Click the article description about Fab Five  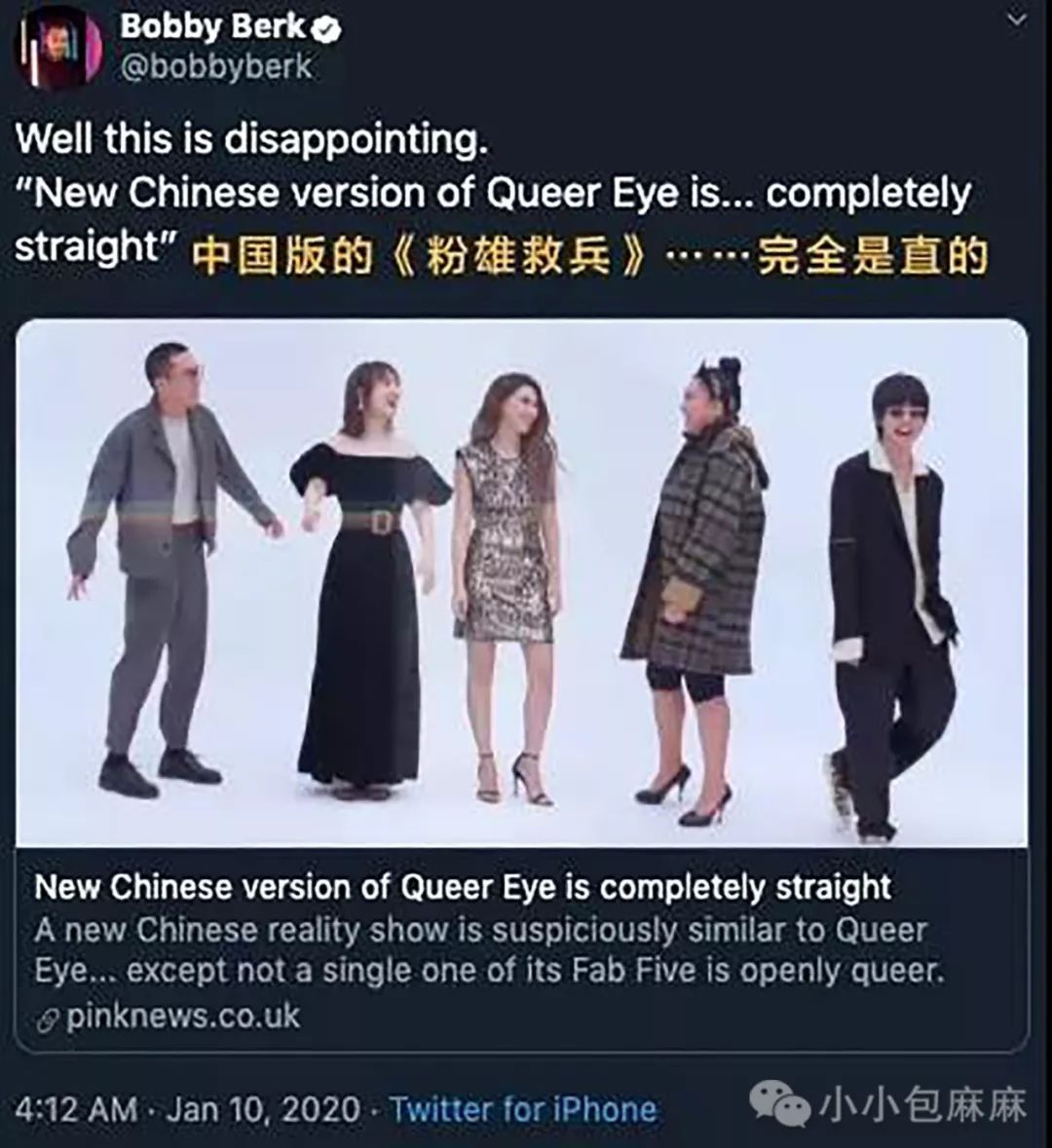click(489, 951)
